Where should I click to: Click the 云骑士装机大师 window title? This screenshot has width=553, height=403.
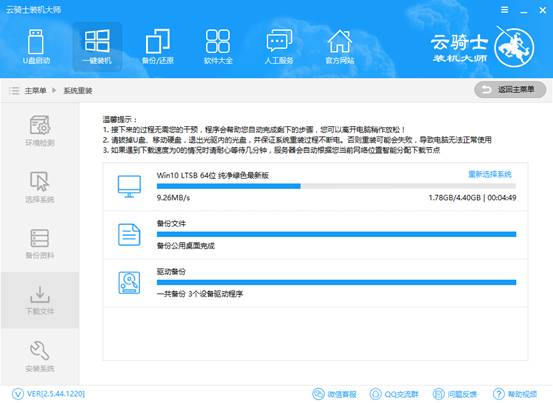[33, 10]
